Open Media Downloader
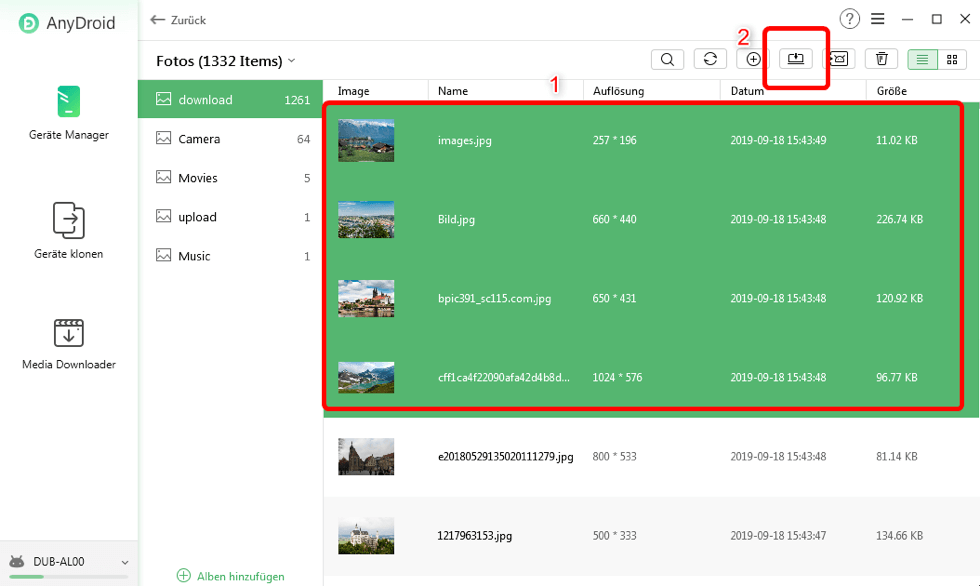Screen dimensions: 980x586 click(69, 343)
